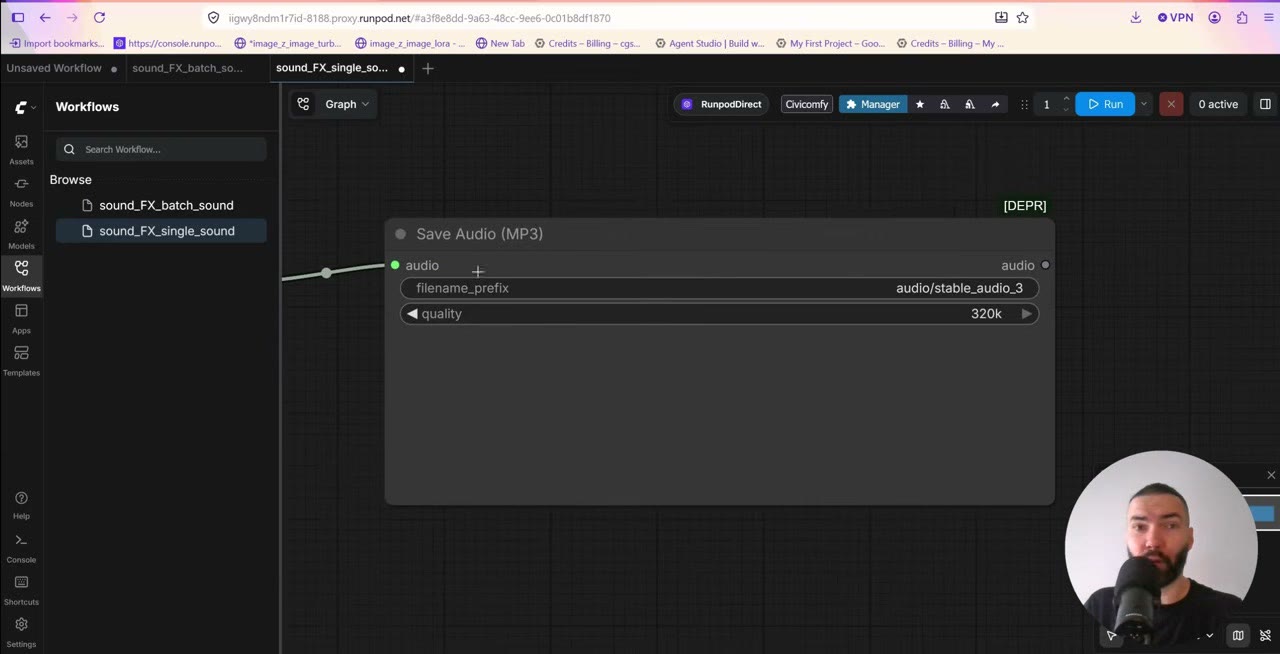Open the Models sidebar panel
This screenshot has width=1280, height=654.
point(21,233)
